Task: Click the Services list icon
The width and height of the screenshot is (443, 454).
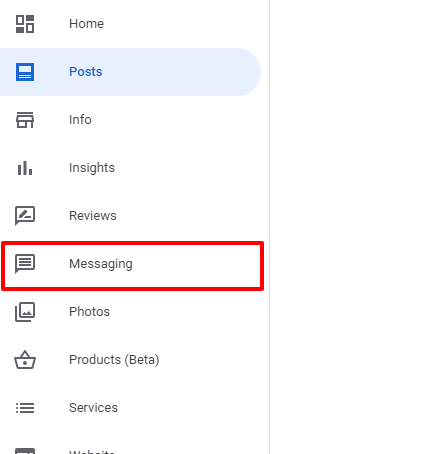Action: [25, 408]
